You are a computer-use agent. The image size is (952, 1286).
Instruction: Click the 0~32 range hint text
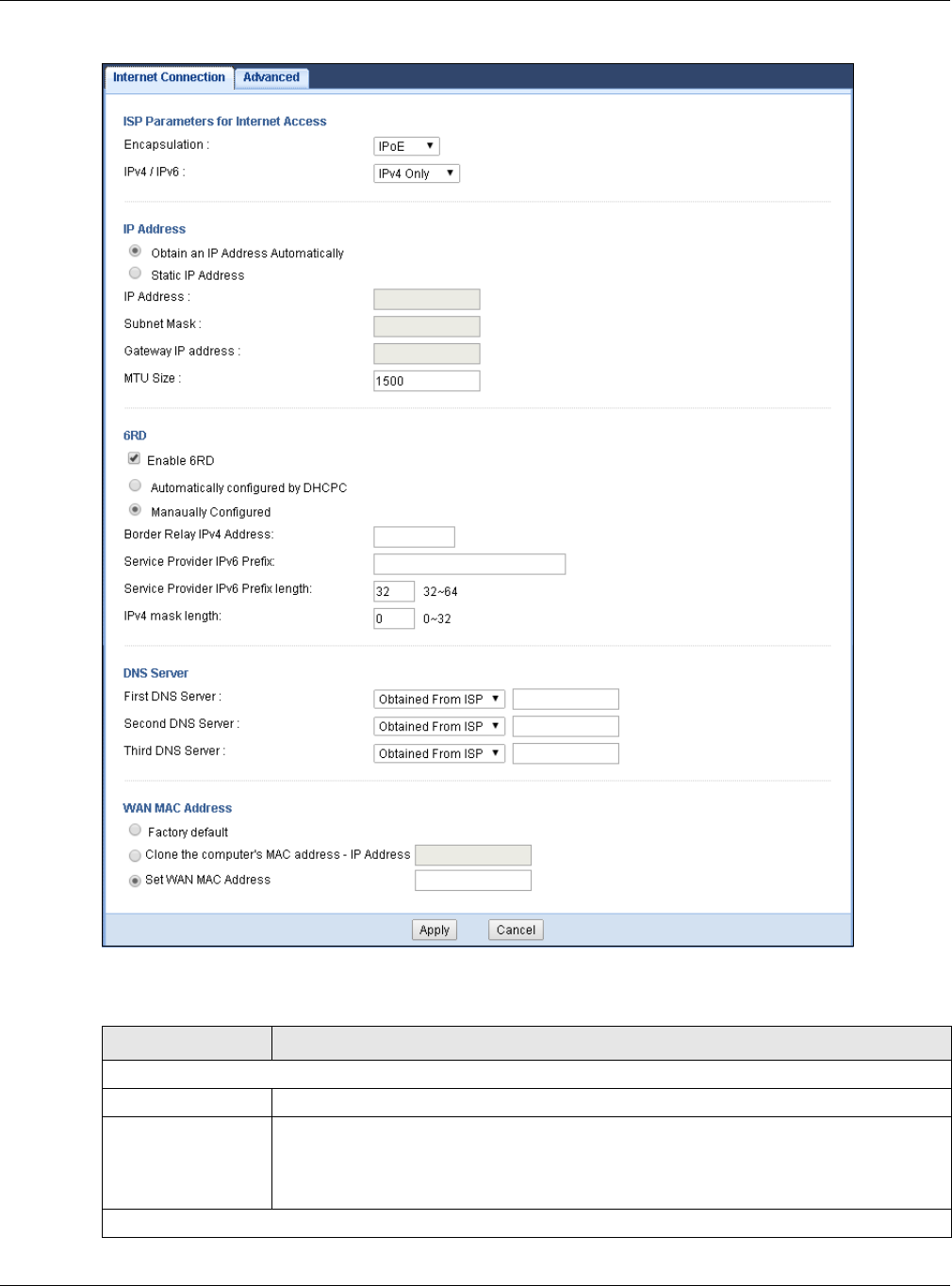click(437, 619)
